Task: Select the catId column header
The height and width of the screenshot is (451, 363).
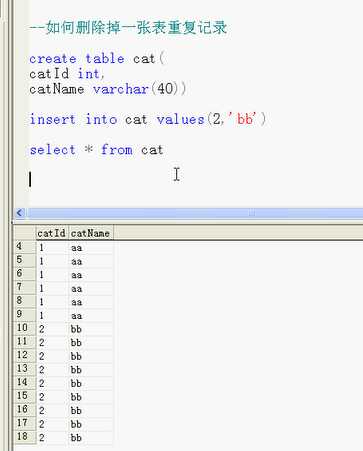Action: pyautogui.click(x=51, y=233)
